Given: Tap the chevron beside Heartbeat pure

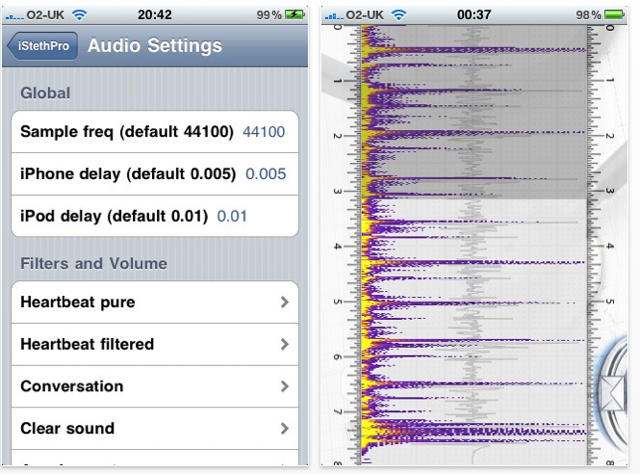Looking at the screenshot, I should click(284, 302).
